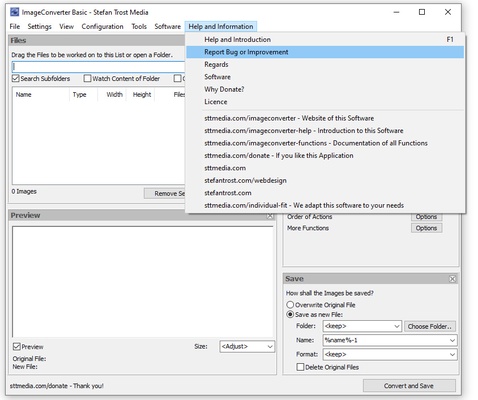Select Report Bug or Improvement
The width and height of the screenshot is (478, 400).
tap(325, 52)
